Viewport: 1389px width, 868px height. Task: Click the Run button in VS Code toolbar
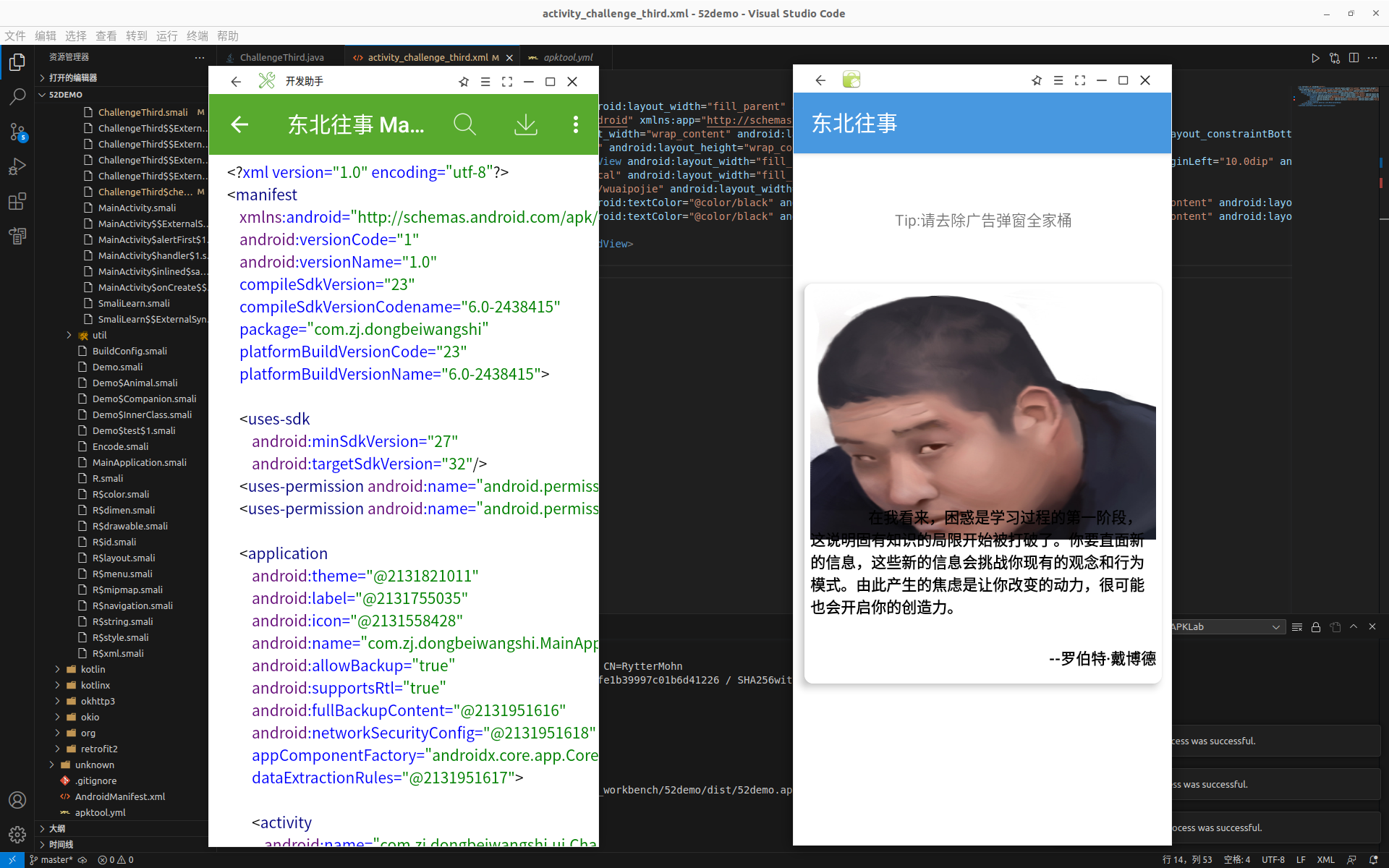(x=1314, y=57)
